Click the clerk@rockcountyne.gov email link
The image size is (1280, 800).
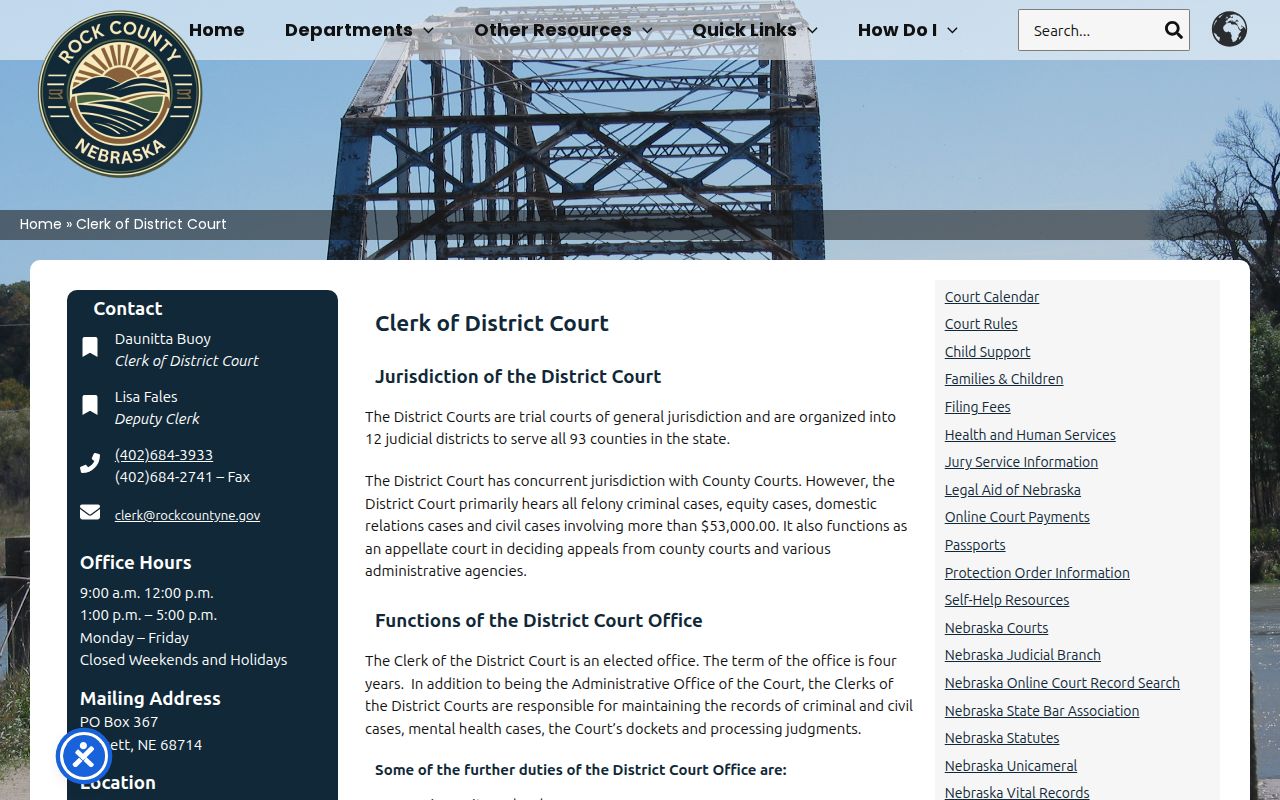pyautogui.click(x=187, y=515)
